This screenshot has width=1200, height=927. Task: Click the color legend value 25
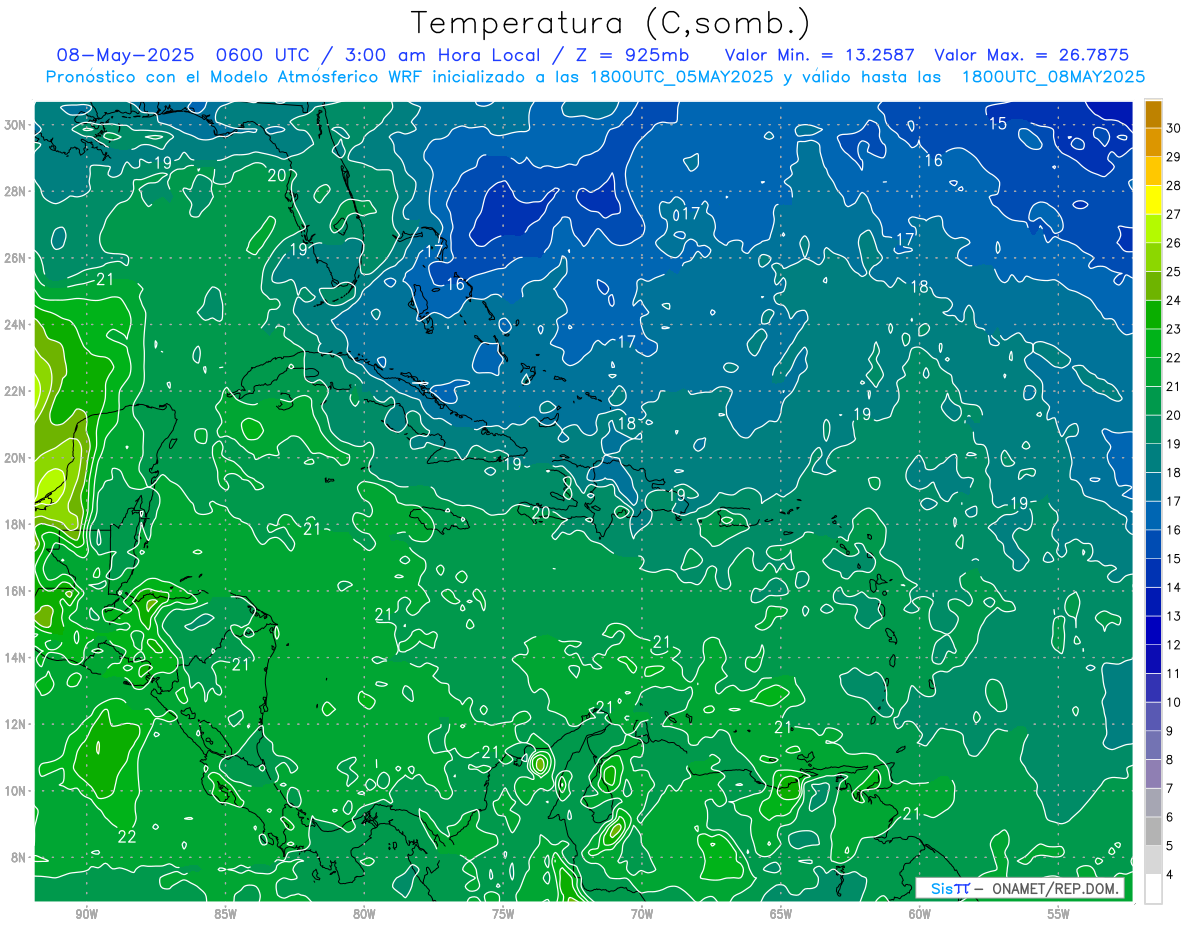pos(1173,272)
